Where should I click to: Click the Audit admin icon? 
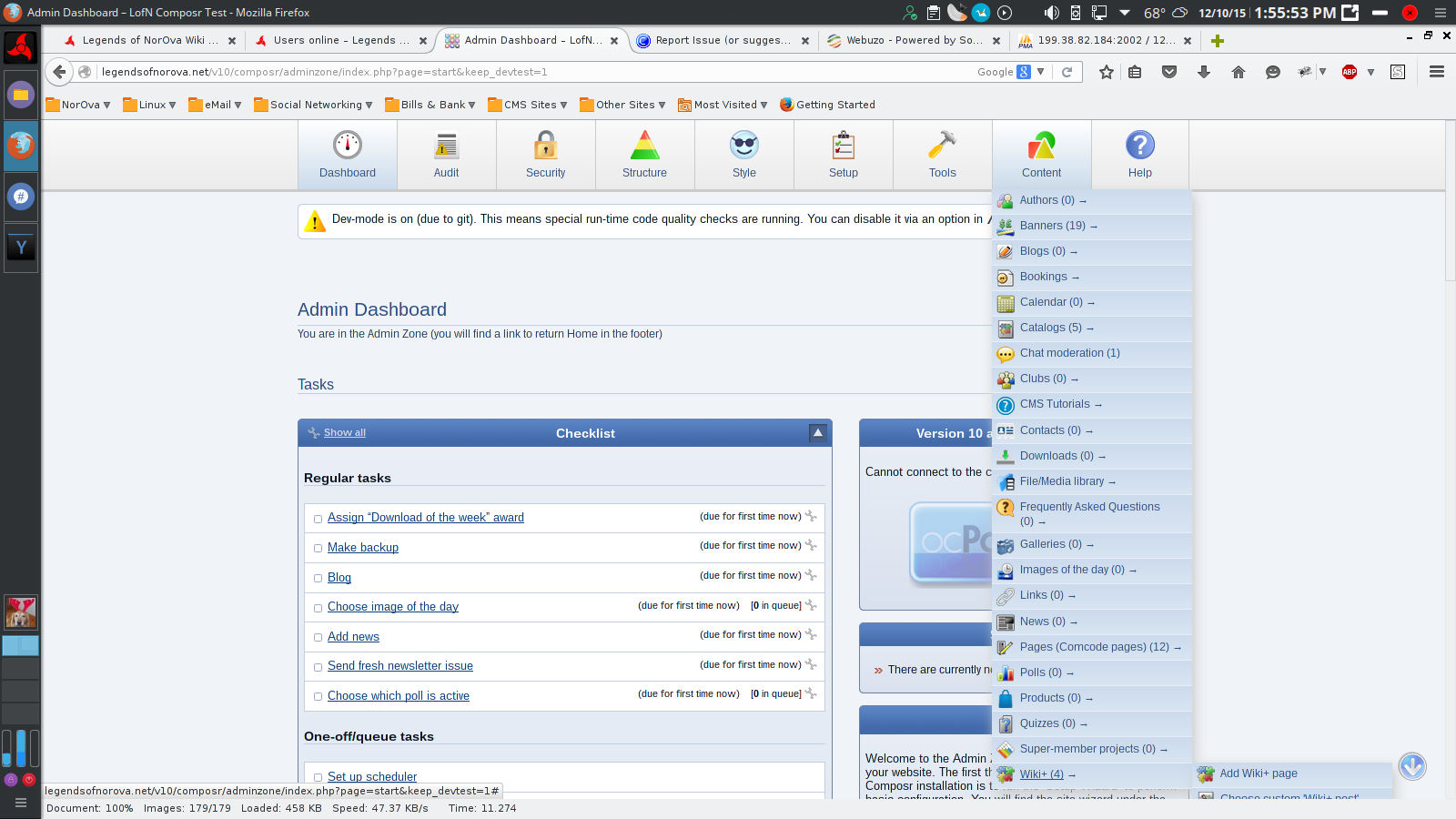tap(446, 146)
